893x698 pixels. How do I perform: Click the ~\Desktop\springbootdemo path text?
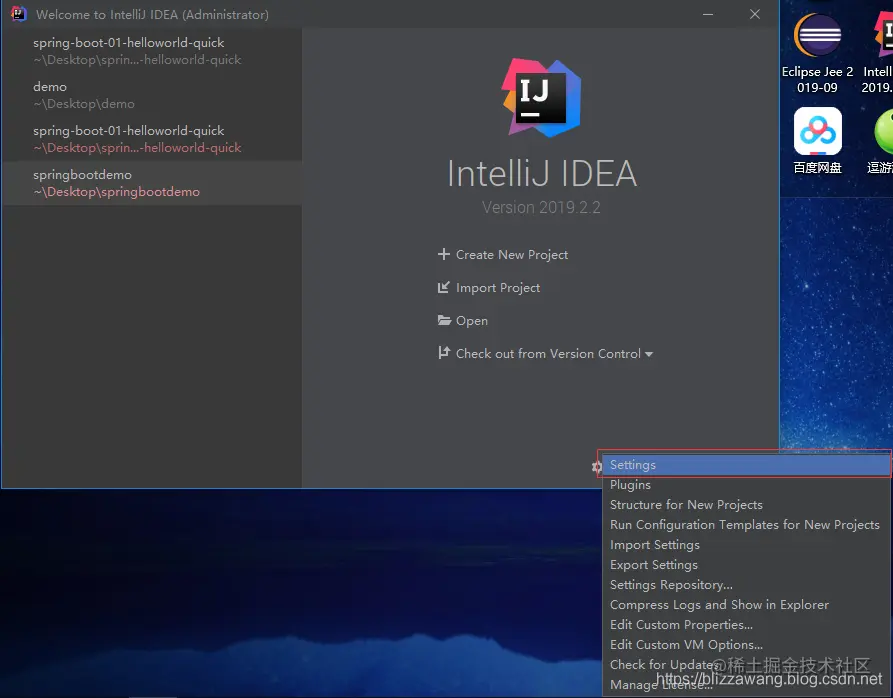(116, 192)
